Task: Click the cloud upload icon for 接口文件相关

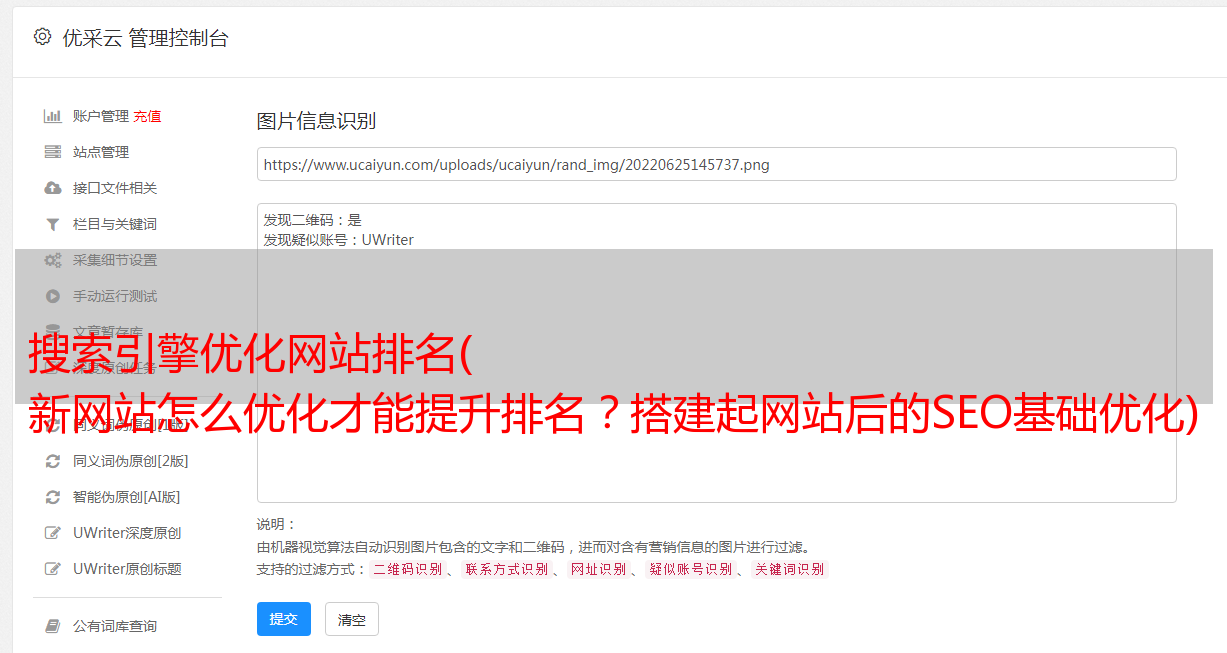Action: tap(53, 188)
